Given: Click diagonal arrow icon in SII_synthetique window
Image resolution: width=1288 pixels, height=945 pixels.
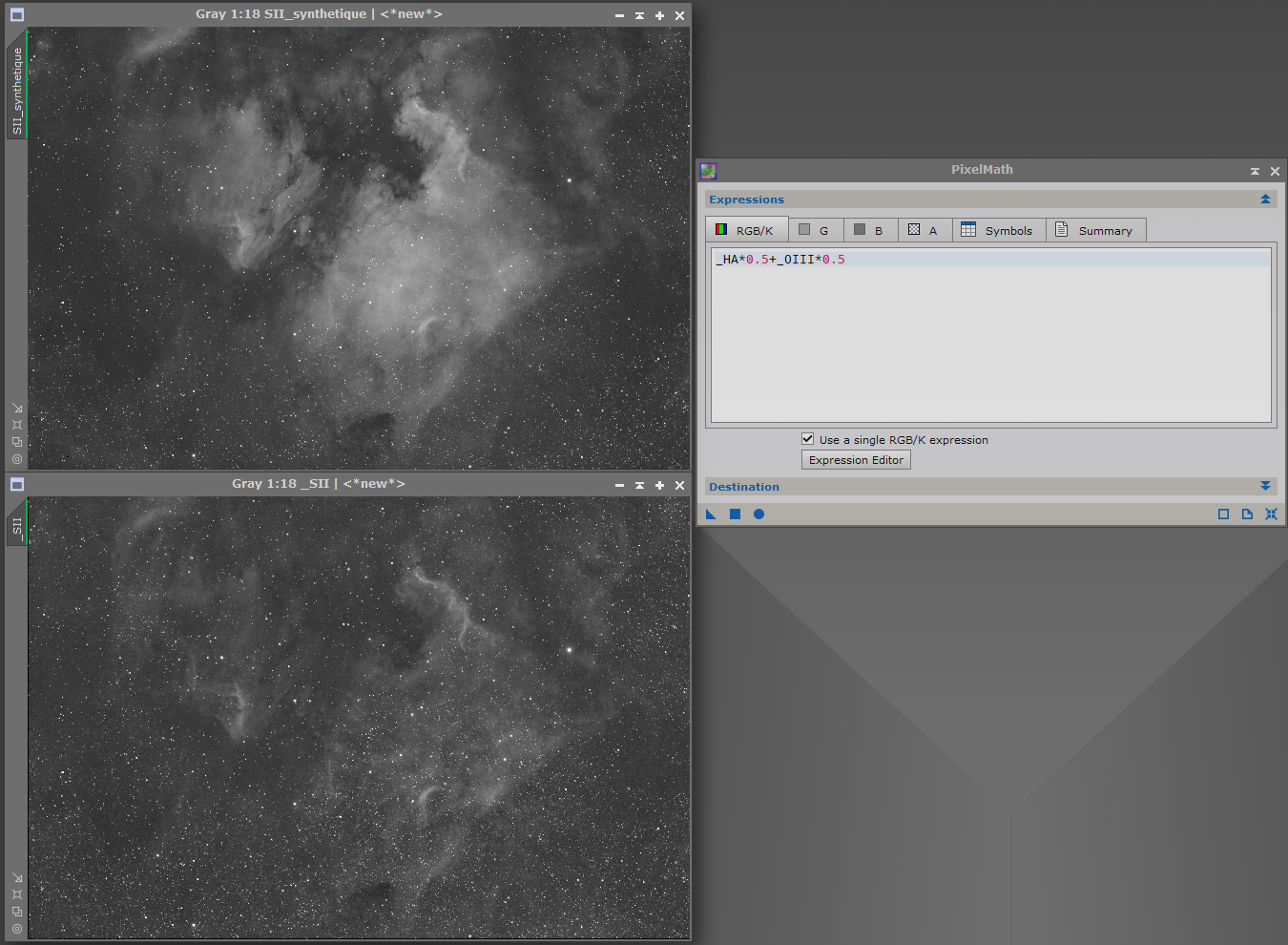Looking at the screenshot, I should coord(17,408).
